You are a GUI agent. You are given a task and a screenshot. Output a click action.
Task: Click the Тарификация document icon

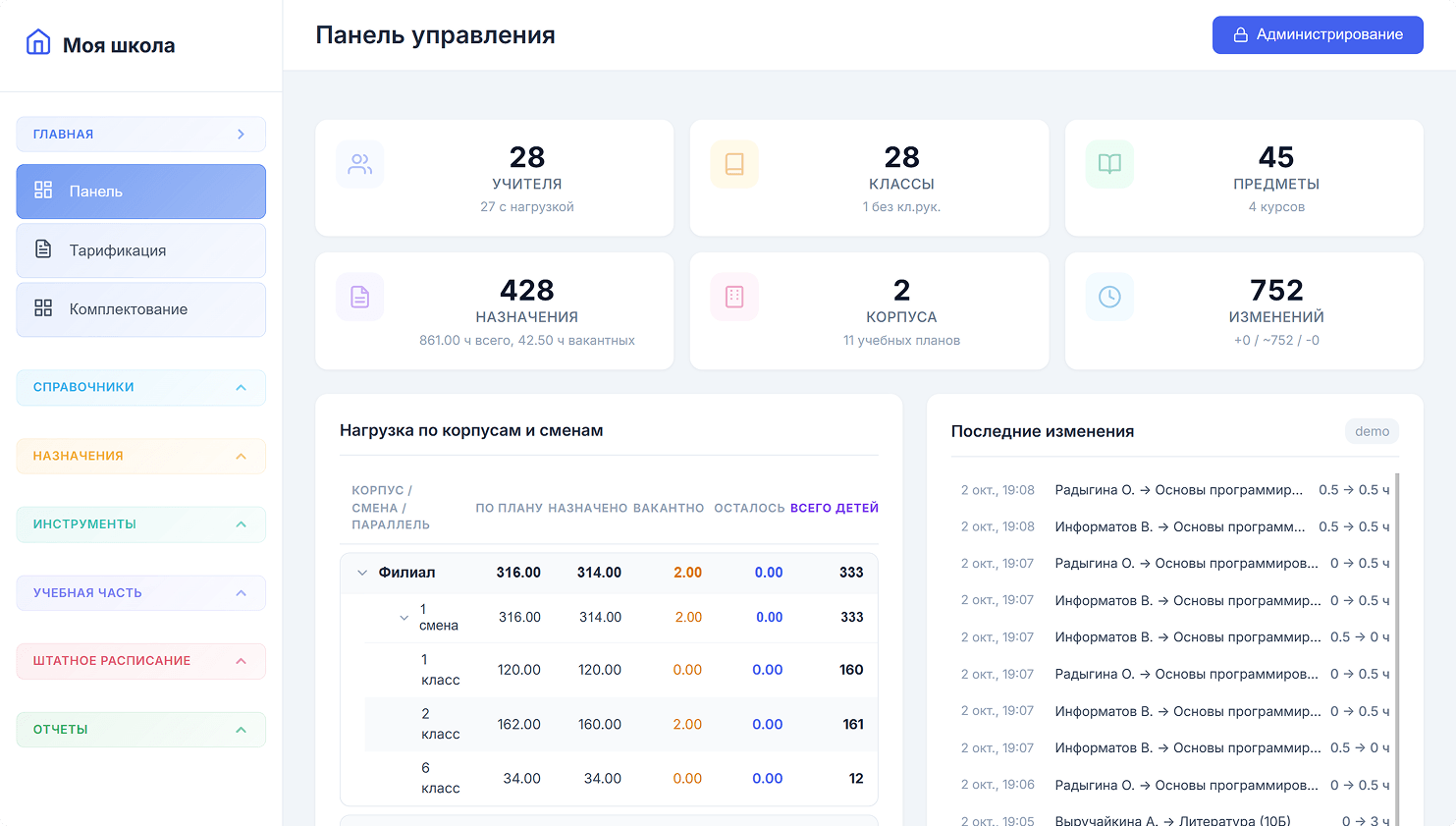[x=43, y=249]
